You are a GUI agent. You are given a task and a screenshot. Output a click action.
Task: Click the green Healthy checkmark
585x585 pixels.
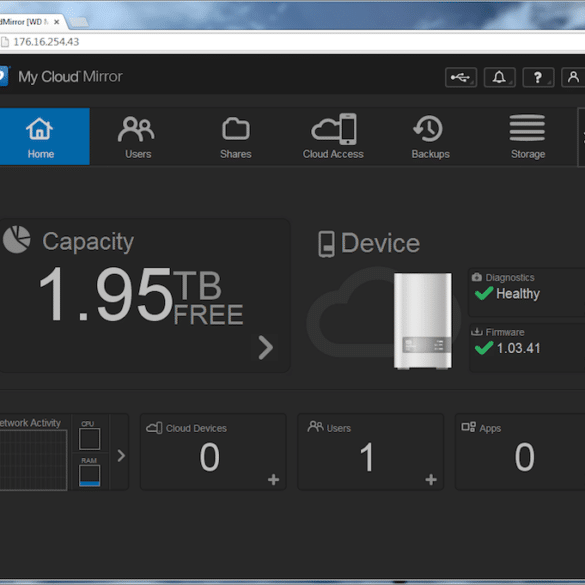pos(484,293)
